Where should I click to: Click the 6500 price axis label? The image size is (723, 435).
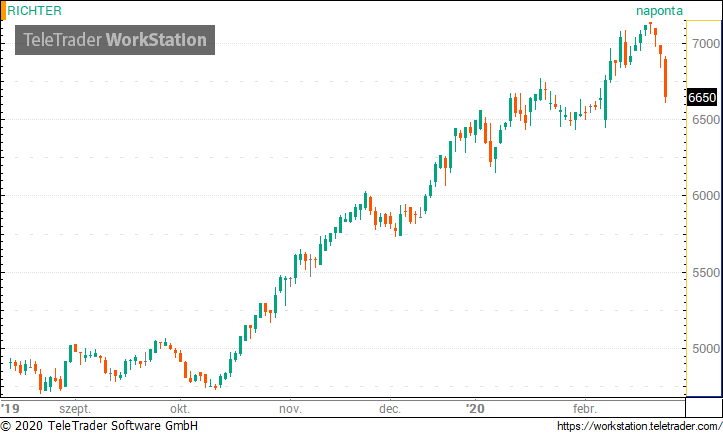[x=706, y=119]
